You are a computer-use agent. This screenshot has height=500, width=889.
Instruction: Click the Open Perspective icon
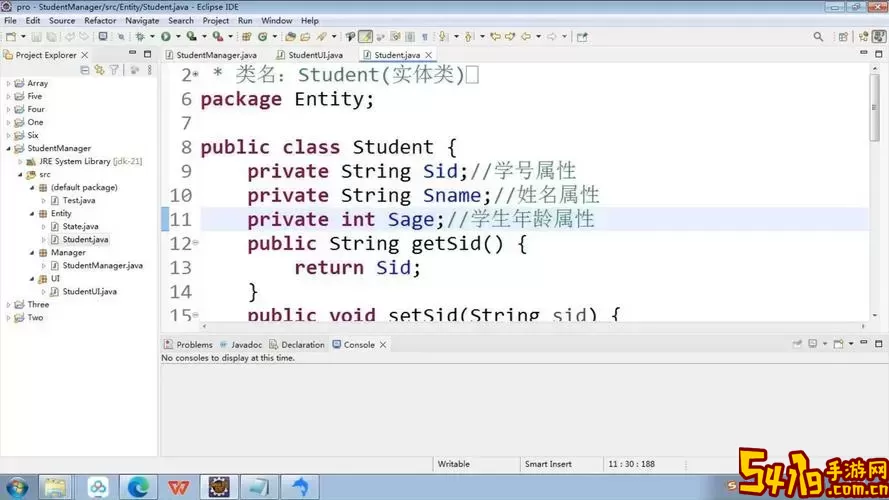[844, 37]
